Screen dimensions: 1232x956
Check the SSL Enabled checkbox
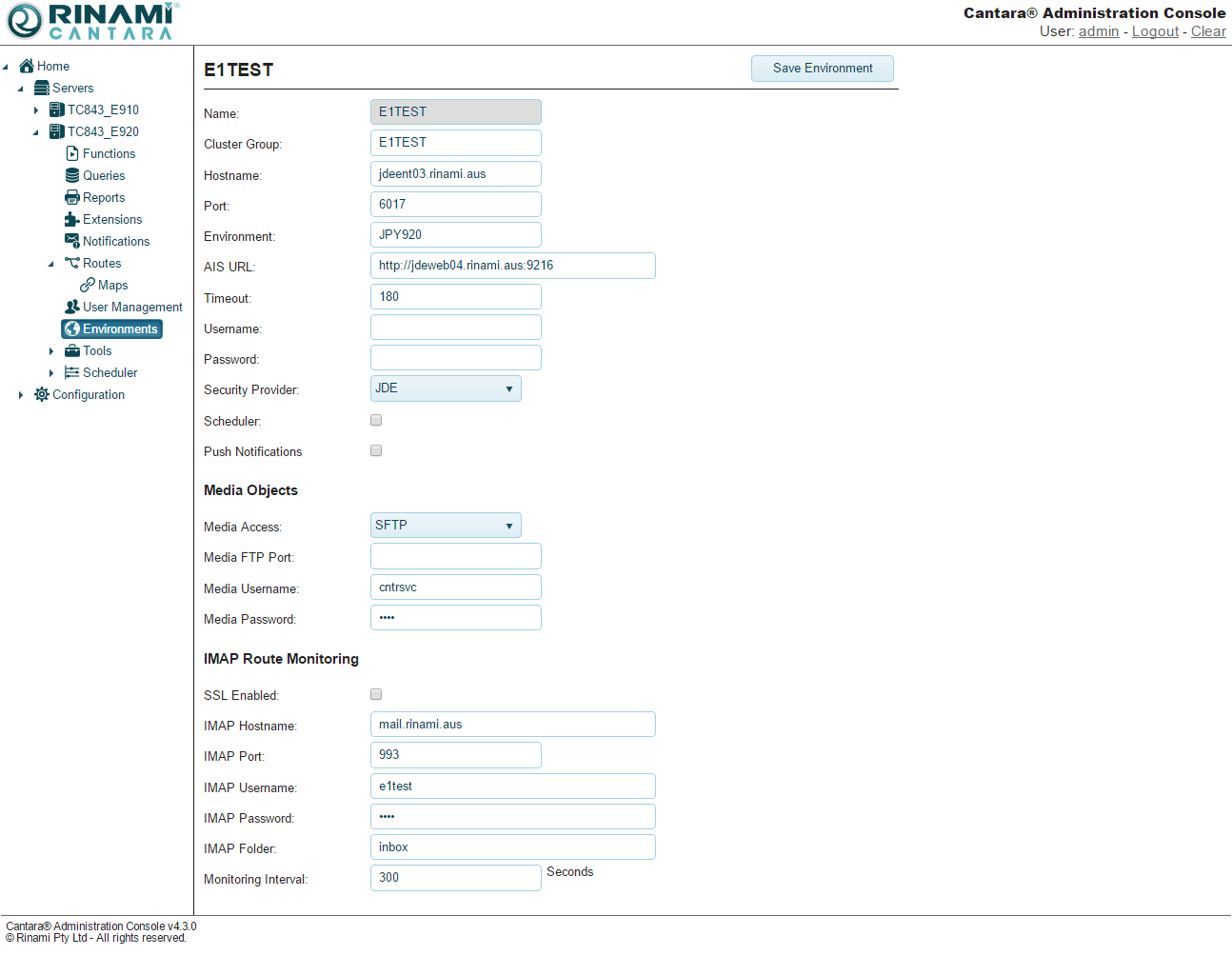point(376,694)
